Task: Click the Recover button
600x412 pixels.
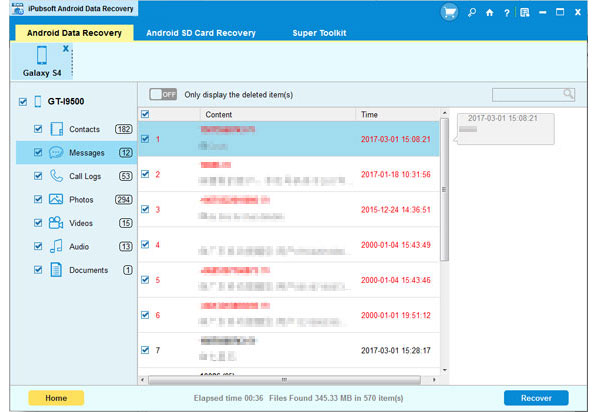Action: [536, 398]
